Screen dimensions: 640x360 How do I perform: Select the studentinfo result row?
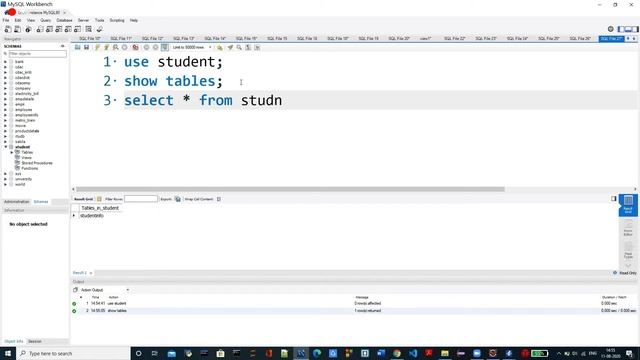92,216
